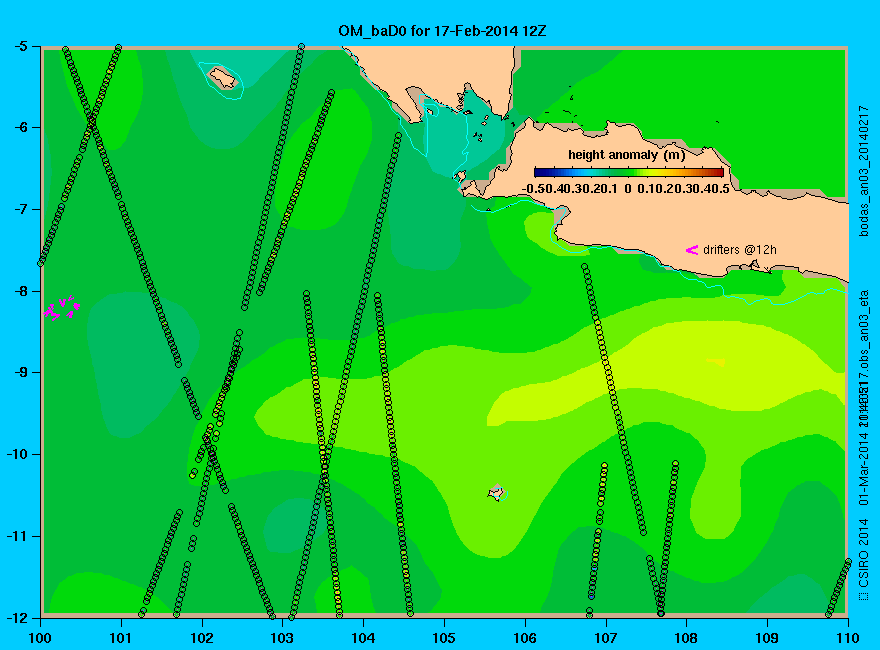The height and width of the screenshot is (650, 880).
Task: Click latitude tick label -11
Action: point(17,536)
